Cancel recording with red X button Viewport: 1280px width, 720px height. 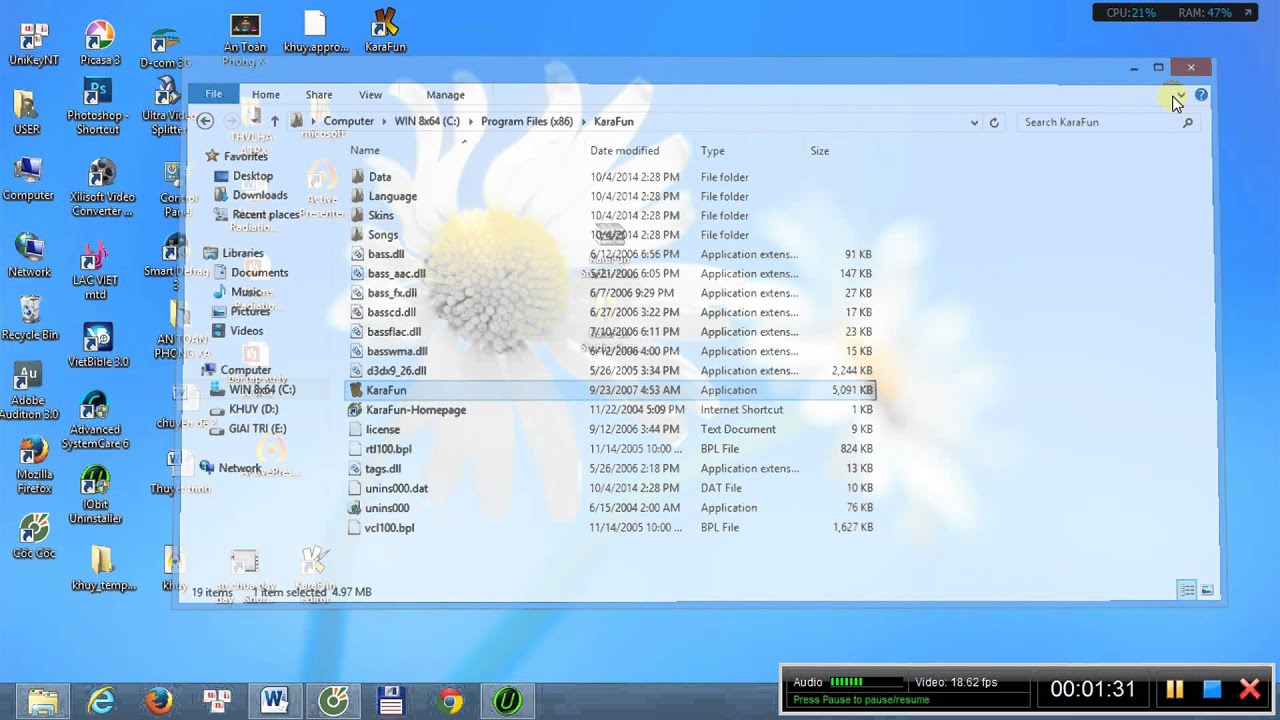[x=1249, y=689]
